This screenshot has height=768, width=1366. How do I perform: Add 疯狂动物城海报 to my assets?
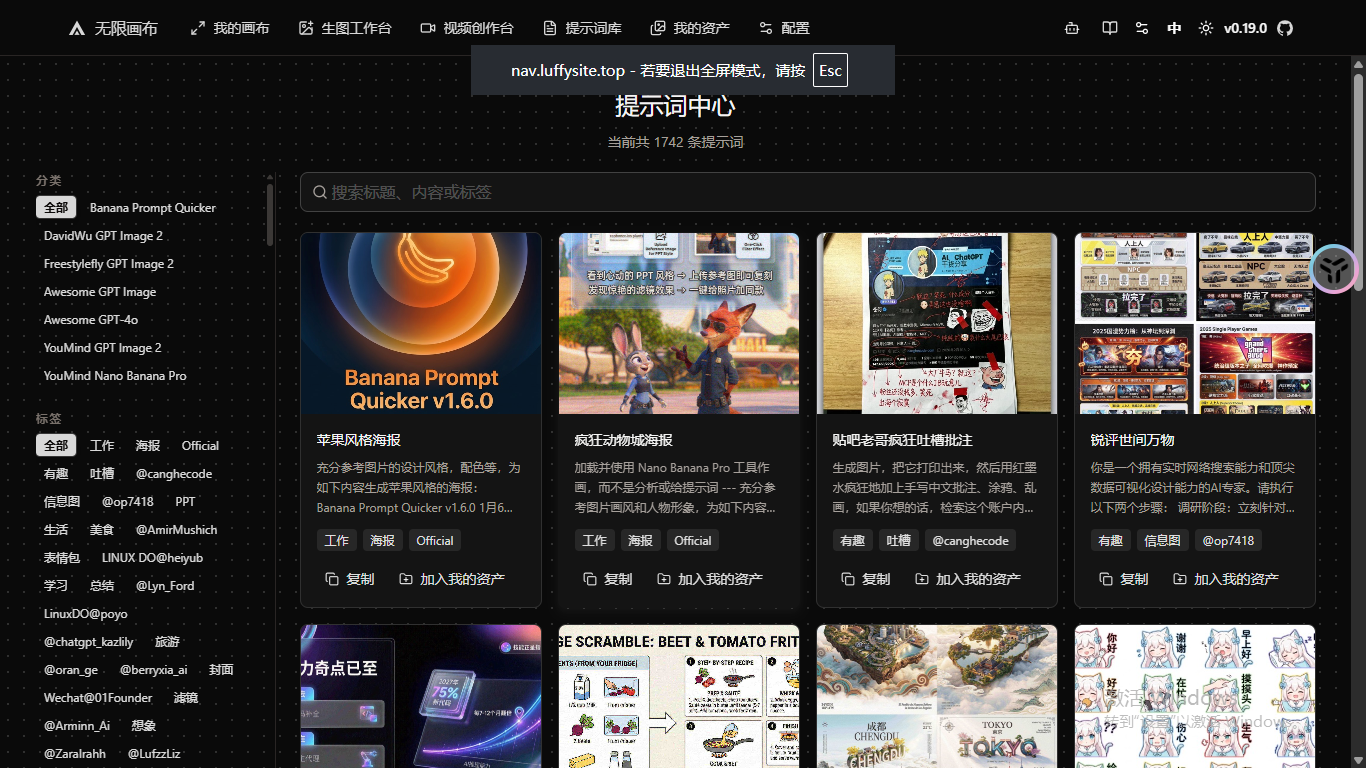(710, 579)
